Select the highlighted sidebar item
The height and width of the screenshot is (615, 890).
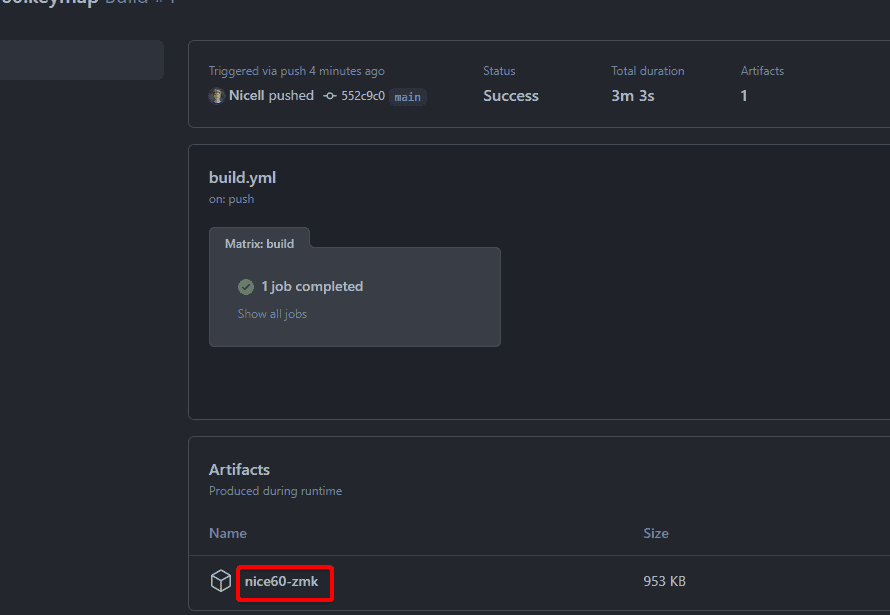point(80,60)
